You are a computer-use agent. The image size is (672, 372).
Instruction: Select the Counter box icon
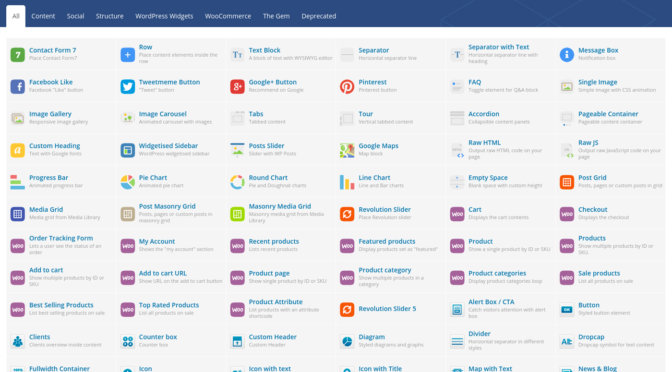coord(127,341)
